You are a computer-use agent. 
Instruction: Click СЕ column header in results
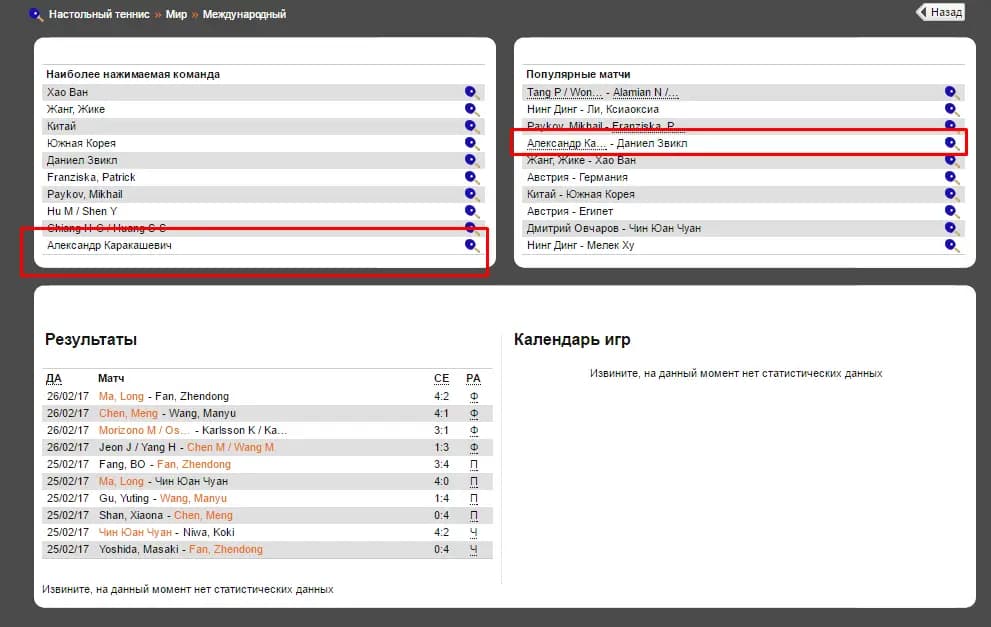441,379
